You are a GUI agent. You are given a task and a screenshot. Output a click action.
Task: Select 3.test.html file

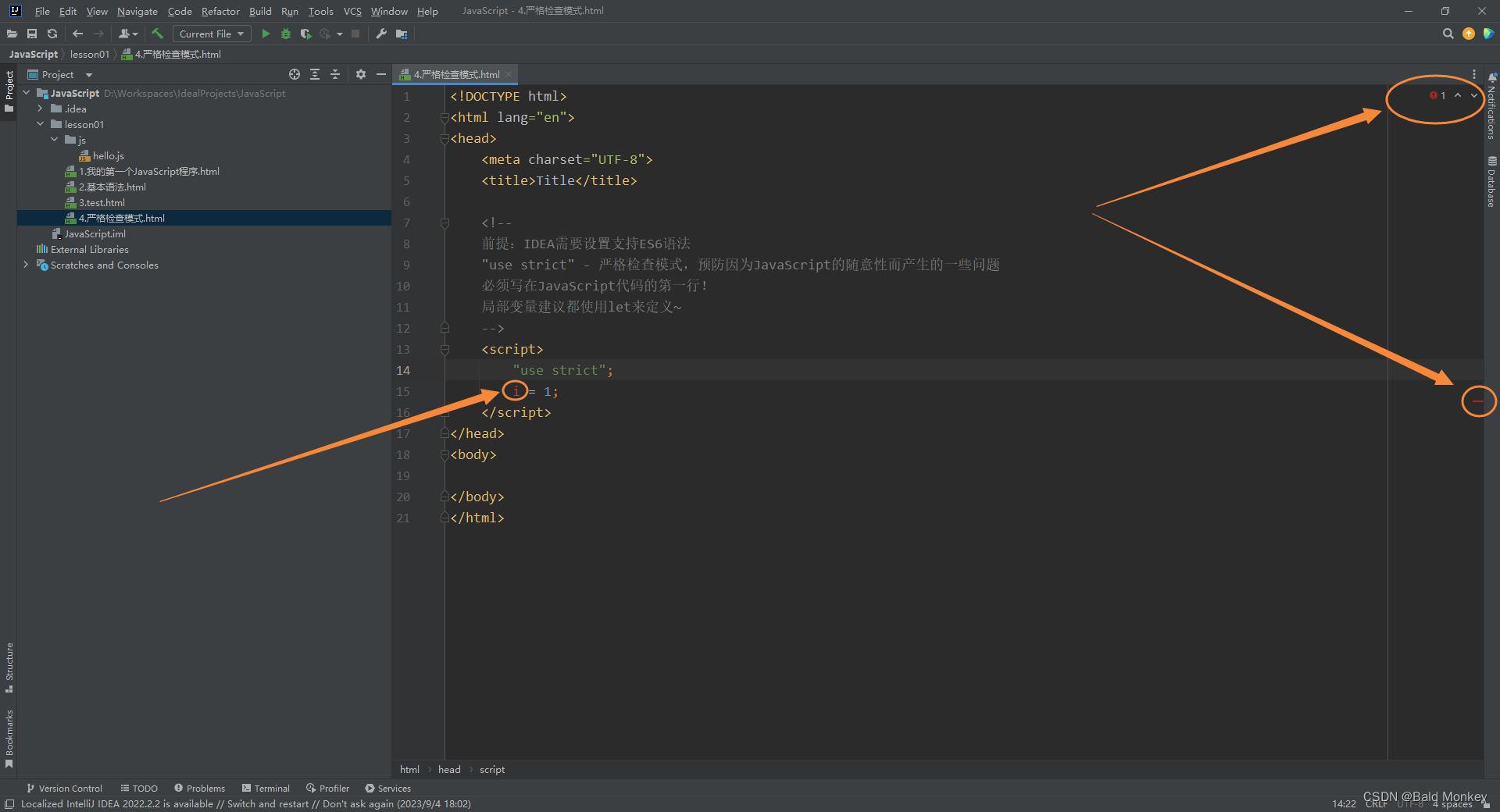pyautogui.click(x=95, y=202)
